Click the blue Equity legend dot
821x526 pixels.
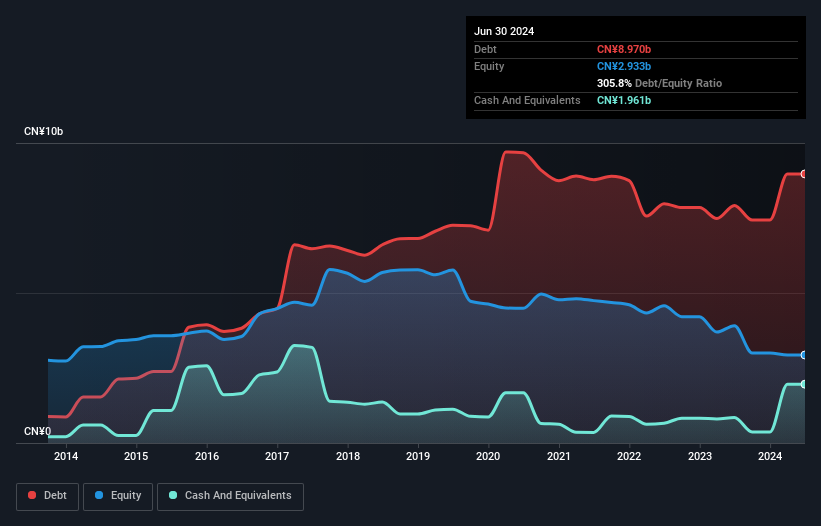[x=99, y=495]
